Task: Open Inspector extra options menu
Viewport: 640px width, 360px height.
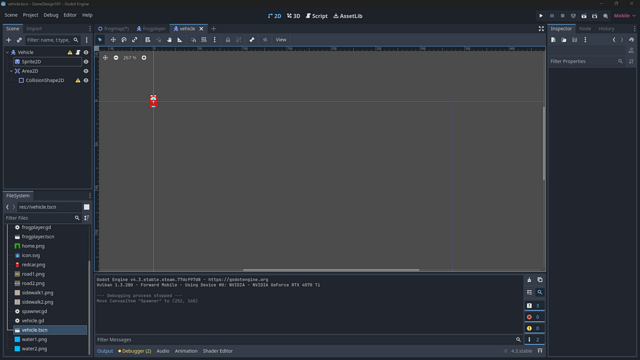Action: (x=585, y=40)
